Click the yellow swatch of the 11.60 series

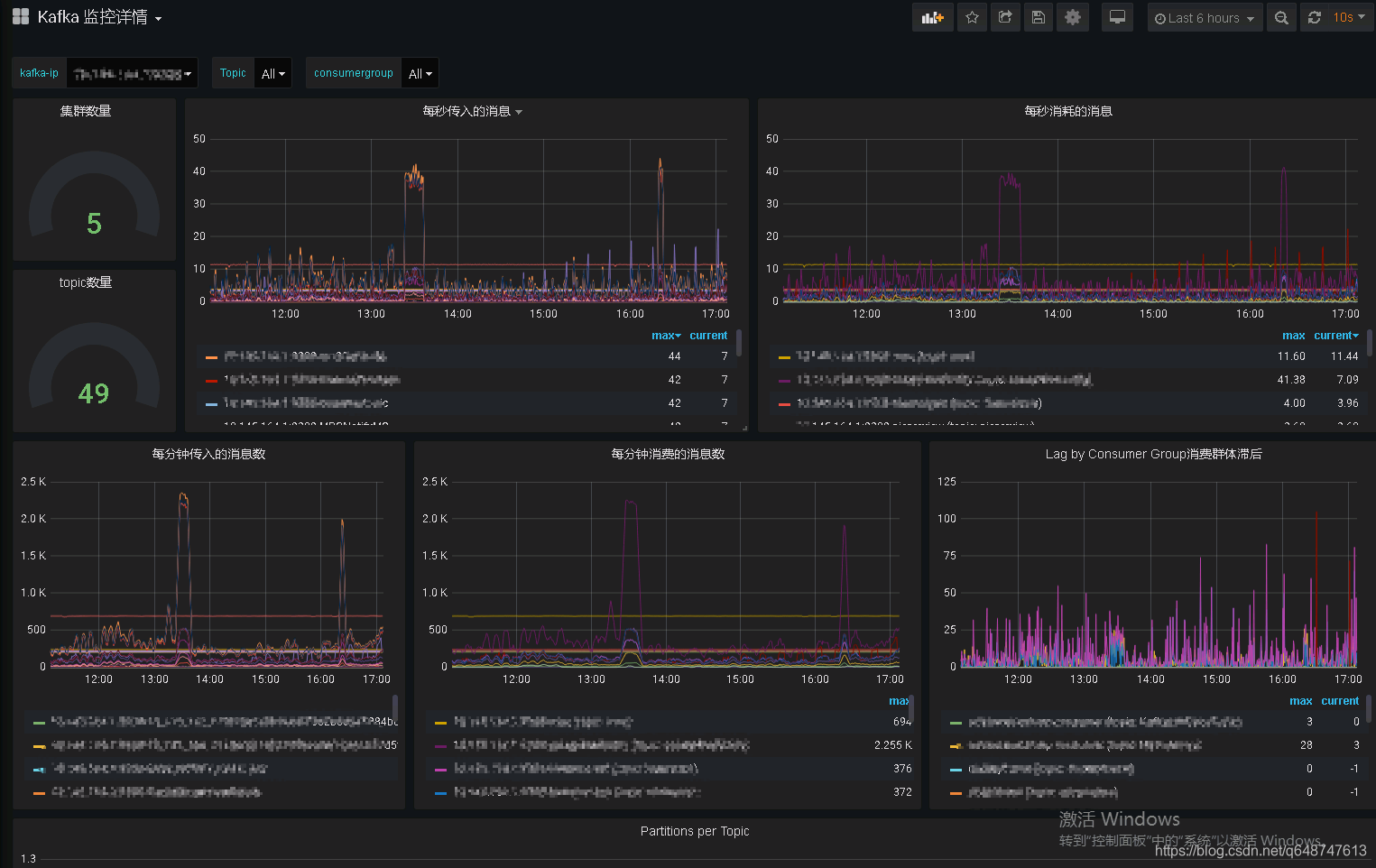point(784,356)
